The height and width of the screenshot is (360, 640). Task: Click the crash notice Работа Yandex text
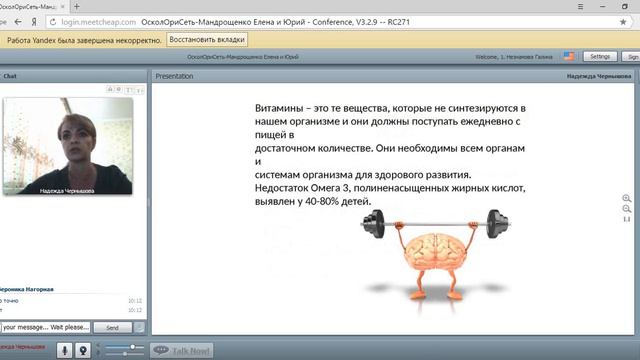(x=84, y=40)
